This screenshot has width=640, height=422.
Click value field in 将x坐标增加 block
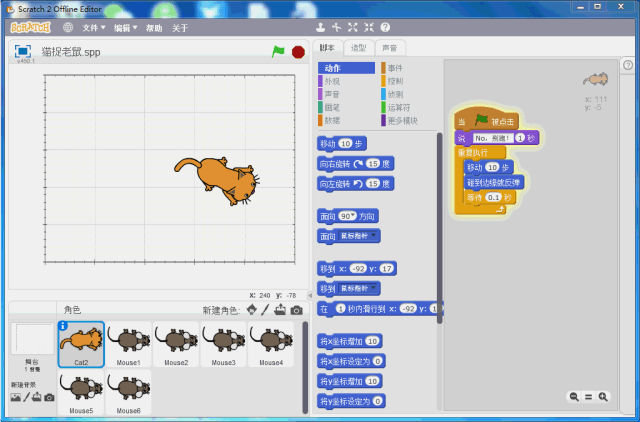(372, 341)
